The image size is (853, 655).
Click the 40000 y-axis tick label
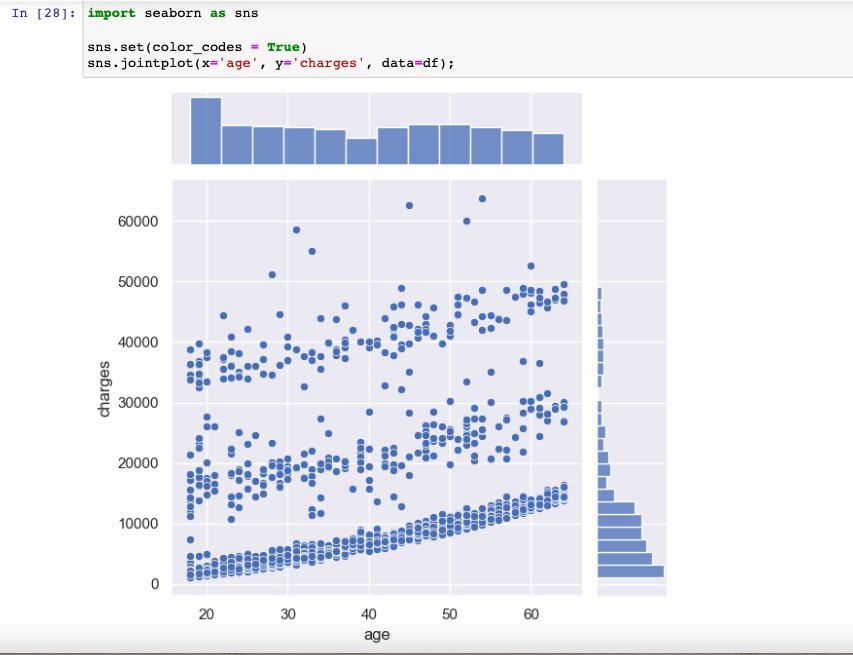click(x=138, y=342)
